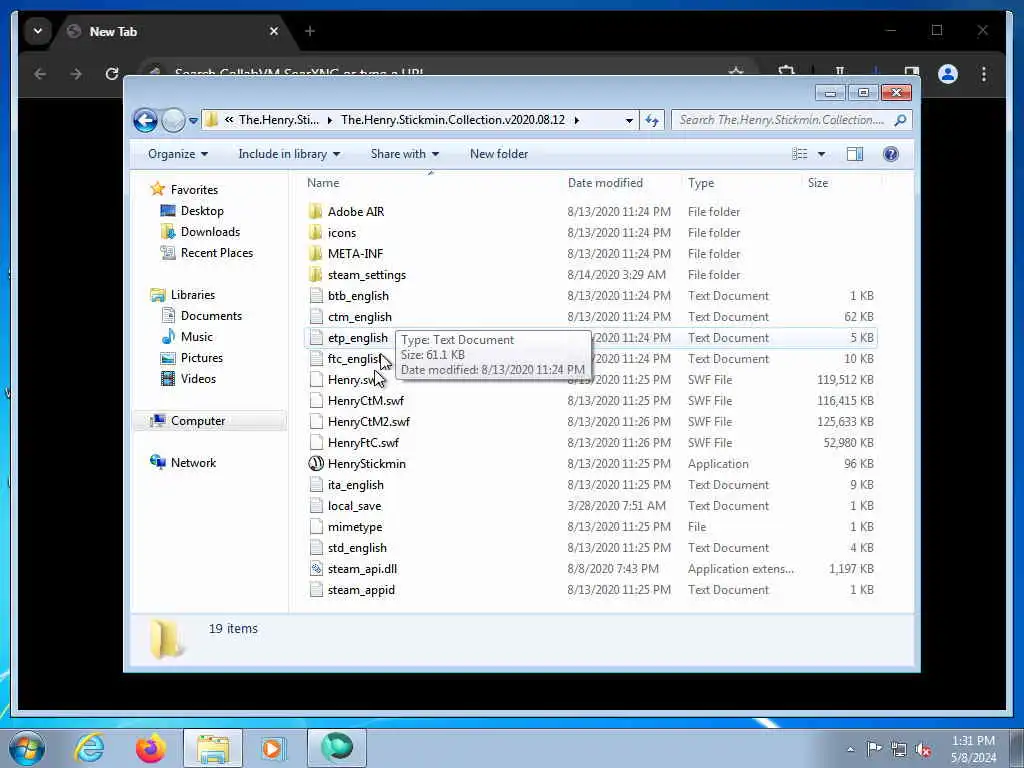
Task: Select the Adobe AIR folder icon
Action: coord(316,212)
